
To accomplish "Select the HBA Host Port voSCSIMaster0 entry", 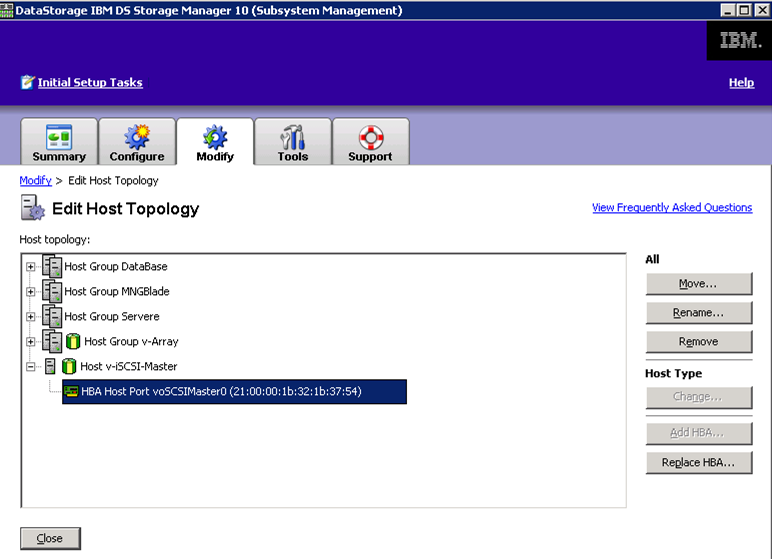I will pos(220,392).
